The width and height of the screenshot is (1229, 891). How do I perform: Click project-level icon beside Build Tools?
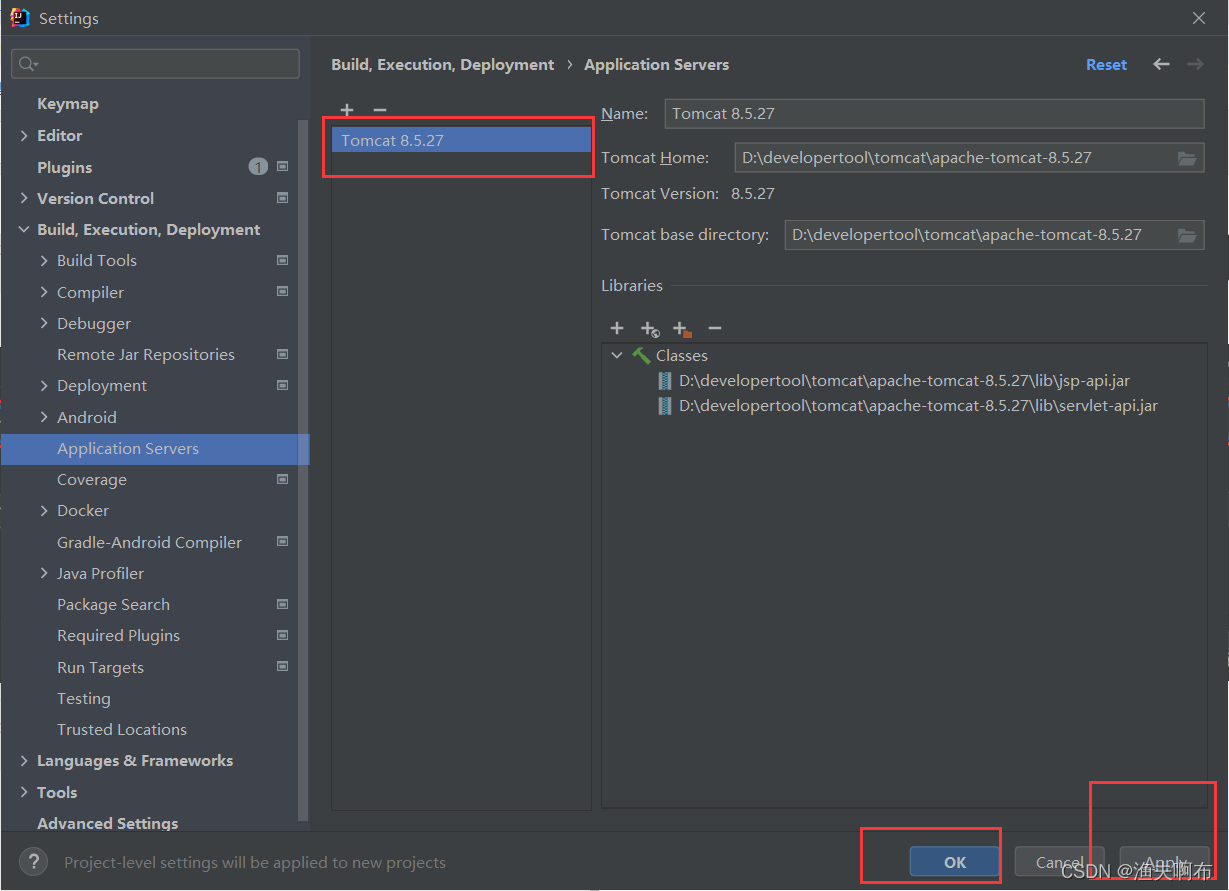[x=282, y=260]
